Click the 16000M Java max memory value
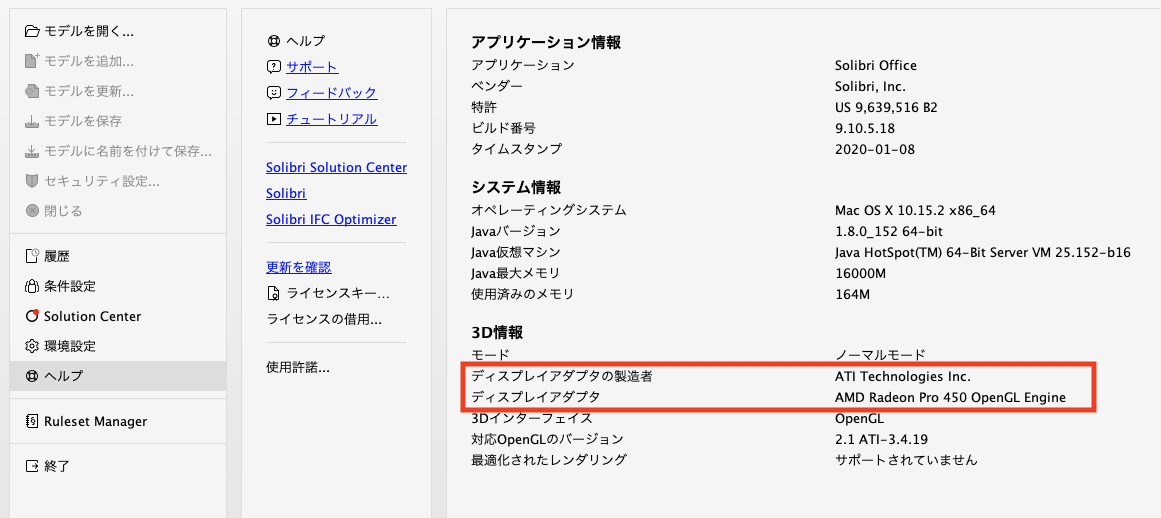Viewport: 1161px width, 518px height. 860,273
